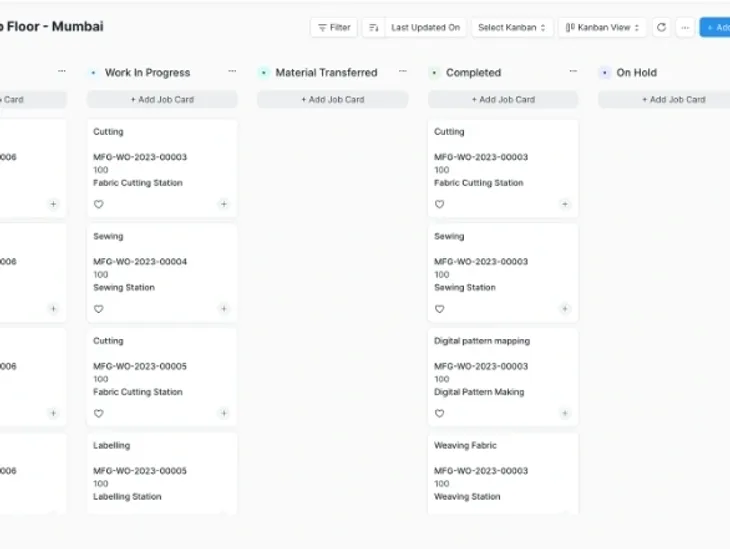The width and height of the screenshot is (730, 549).
Task: Like the Cutting MFG-WO-2023-00003 Work In Progress card
Action: 99,204
